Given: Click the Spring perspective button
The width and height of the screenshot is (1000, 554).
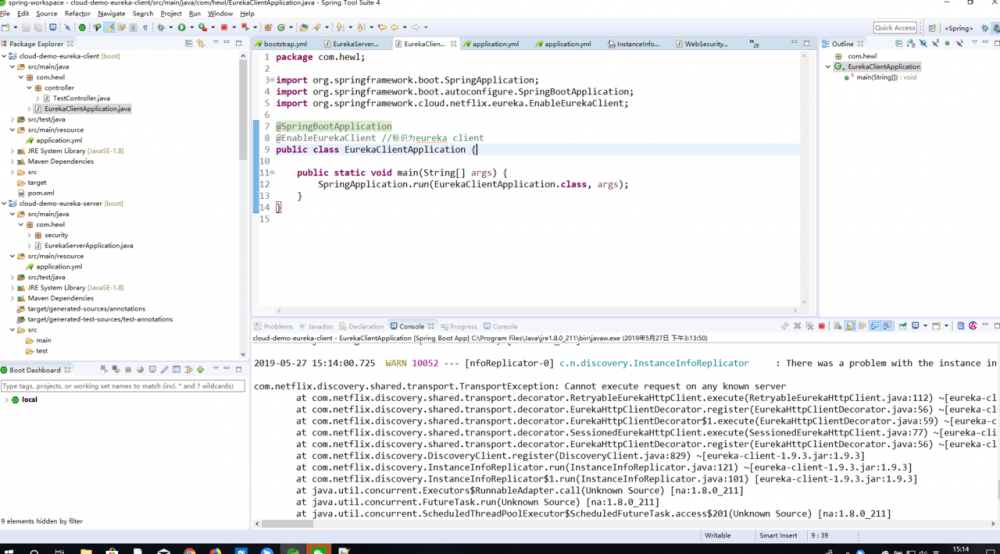Looking at the screenshot, I should click(x=958, y=28).
